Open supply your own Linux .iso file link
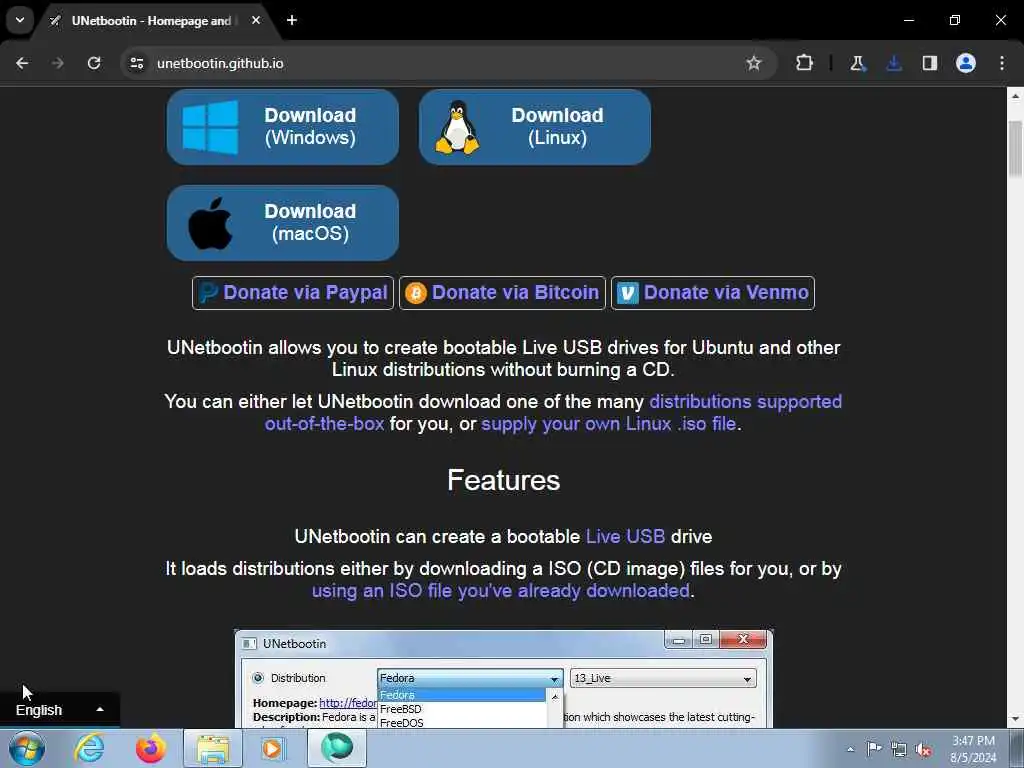Image resolution: width=1024 pixels, height=768 pixels. pos(609,424)
